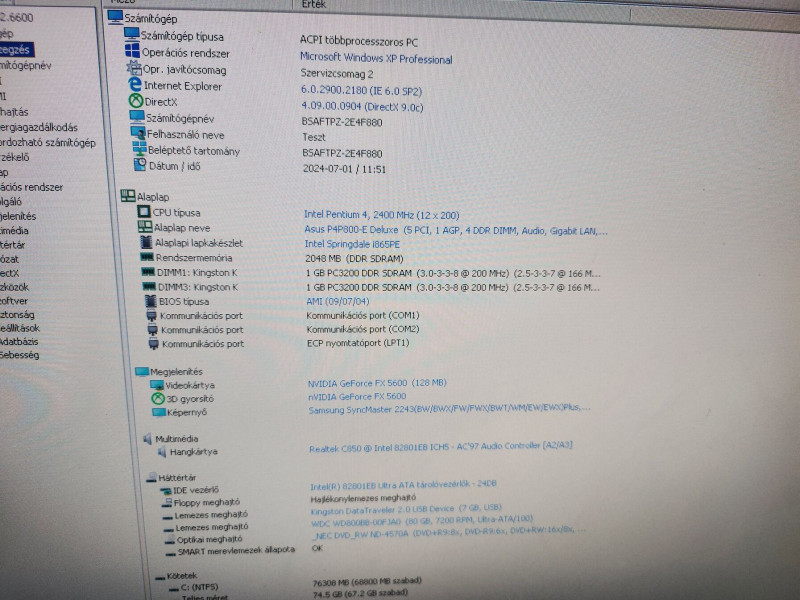This screenshot has height=600, width=800.
Task: Open the Intel(R) 82801EB Ultra ATA link
Action: (x=403, y=485)
